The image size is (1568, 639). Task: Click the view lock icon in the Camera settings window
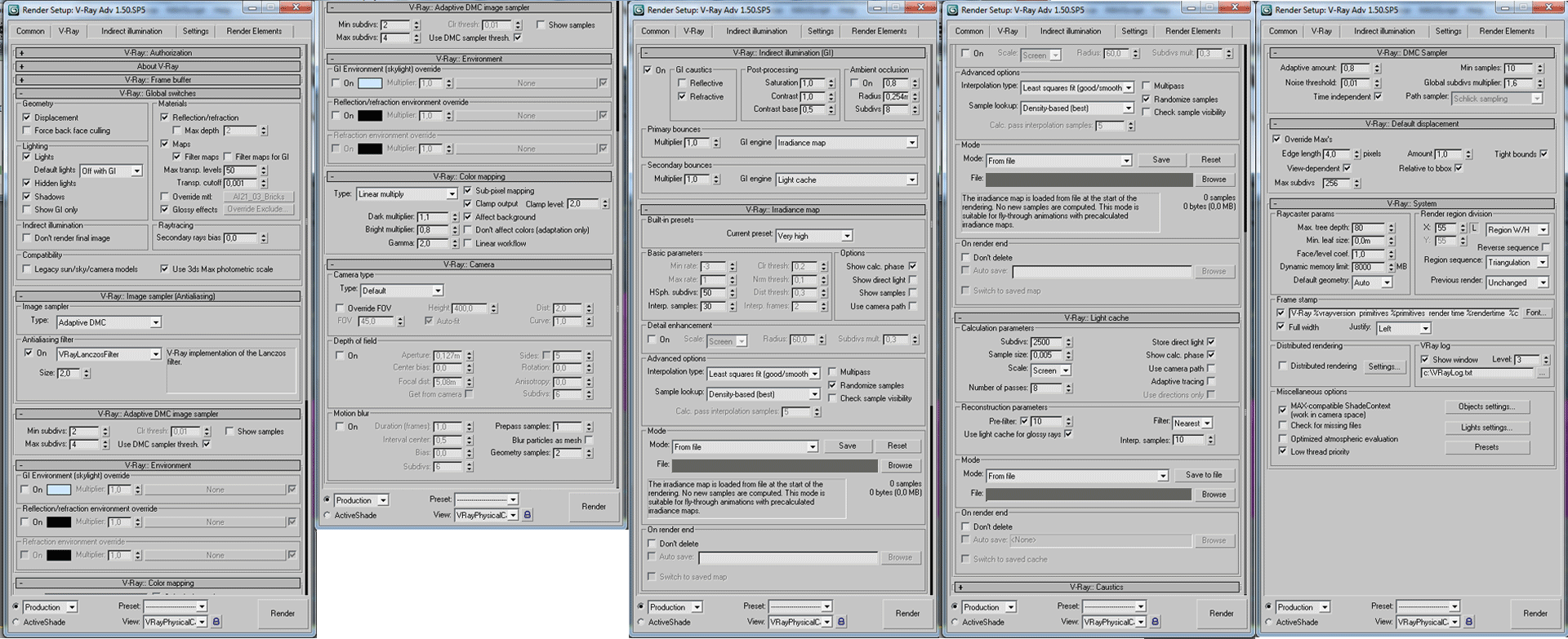528,515
